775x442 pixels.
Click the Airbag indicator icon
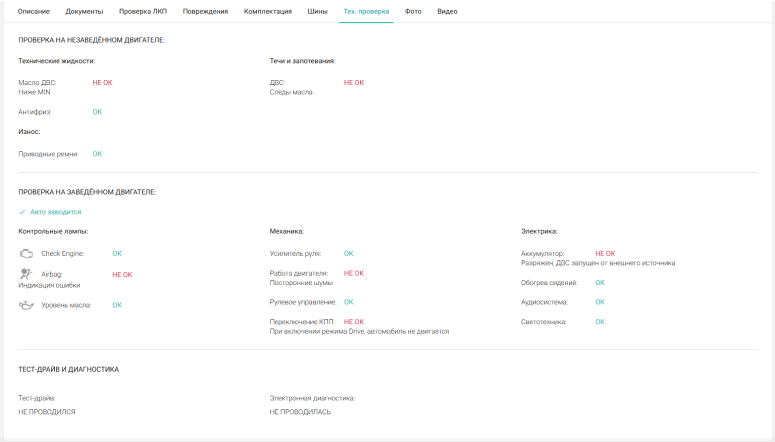pyautogui.click(x=26, y=273)
